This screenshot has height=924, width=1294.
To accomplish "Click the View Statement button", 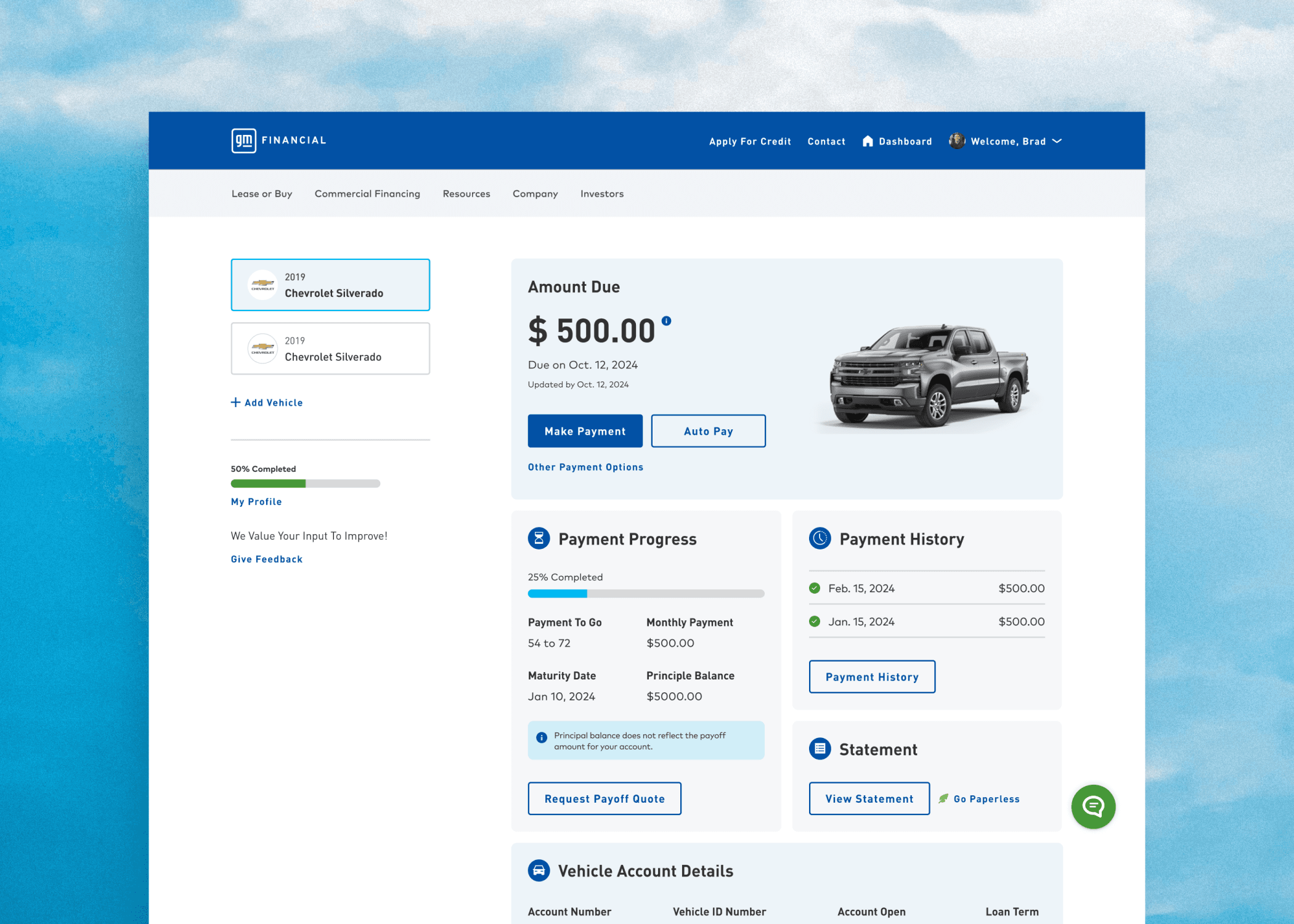I will (869, 798).
